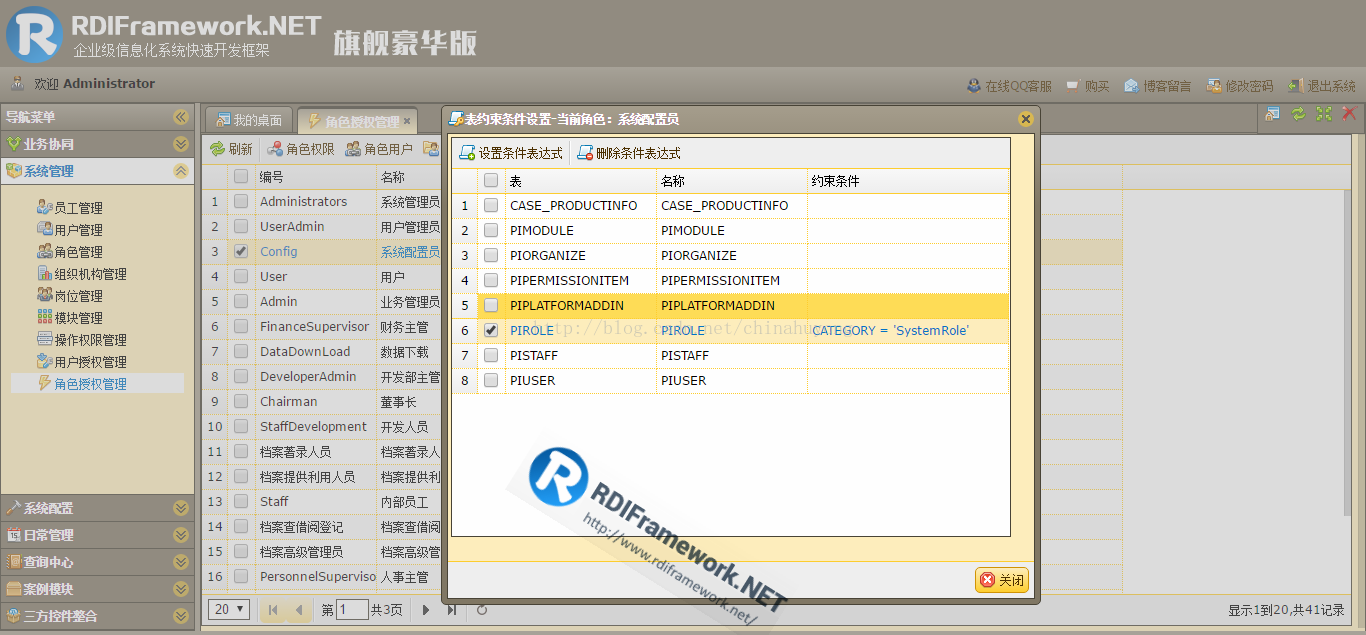
Task: Switch to the 角色授权管理 tab
Action: click(x=357, y=121)
